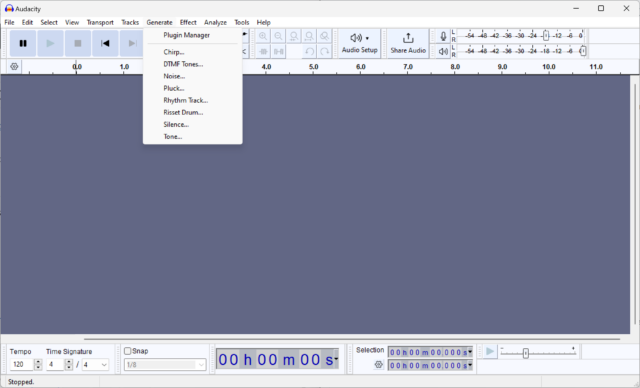Adjust the playback level slider knob
Image resolution: width=640 pixels, height=388 pixels.
click(583, 51)
